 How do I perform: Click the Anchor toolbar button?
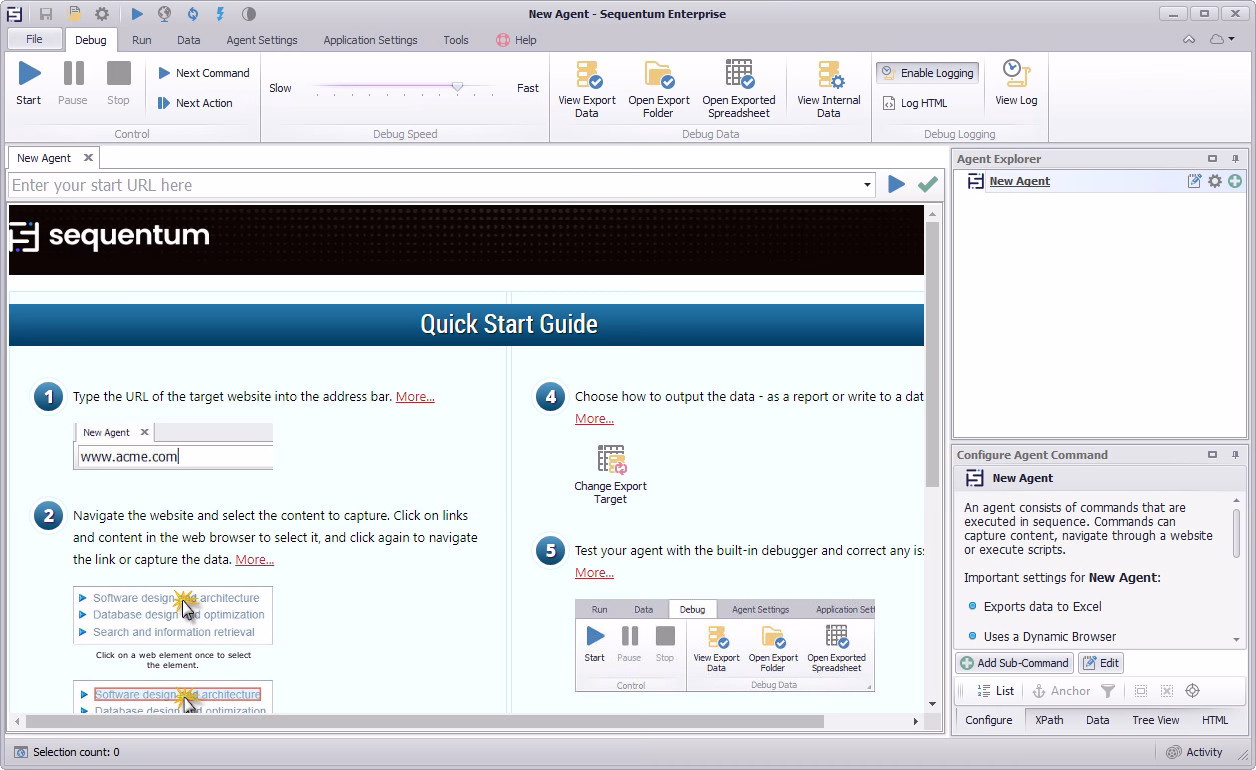pyautogui.click(x=1061, y=691)
